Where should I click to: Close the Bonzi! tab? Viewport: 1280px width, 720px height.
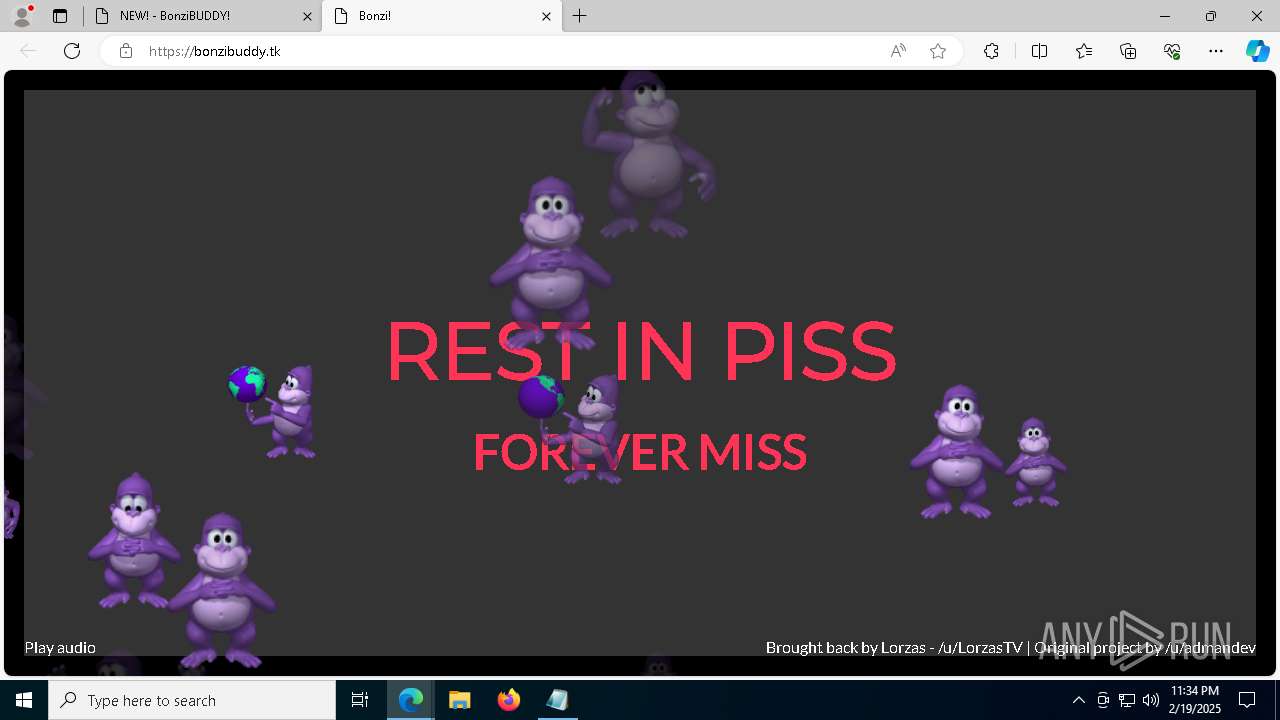pyautogui.click(x=546, y=16)
